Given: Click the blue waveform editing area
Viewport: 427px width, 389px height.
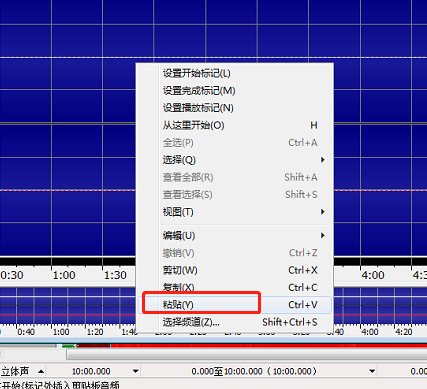Looking at the screenshot, I should [x=67, y=133].
